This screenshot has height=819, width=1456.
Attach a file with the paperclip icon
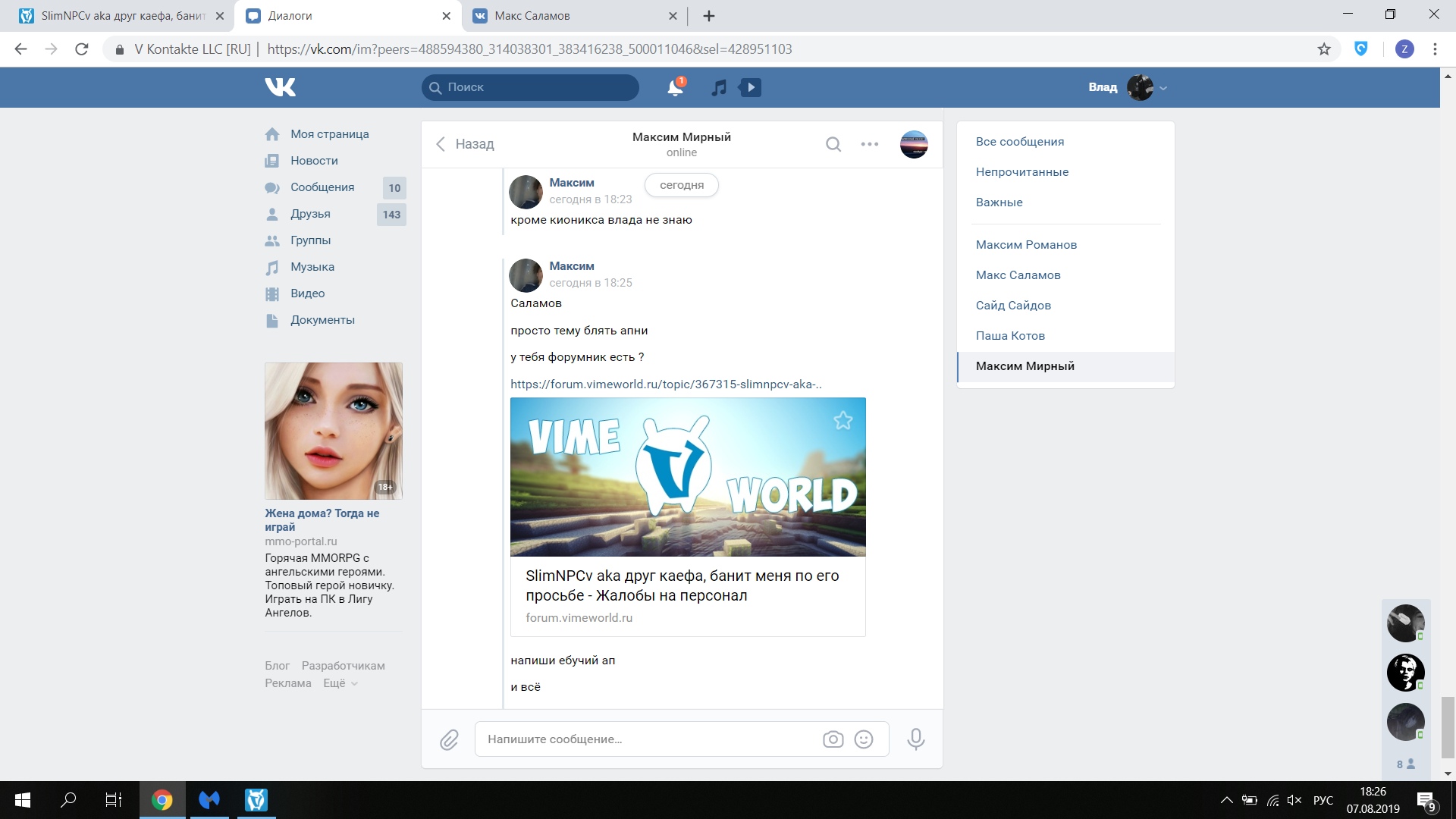[449, 739]
